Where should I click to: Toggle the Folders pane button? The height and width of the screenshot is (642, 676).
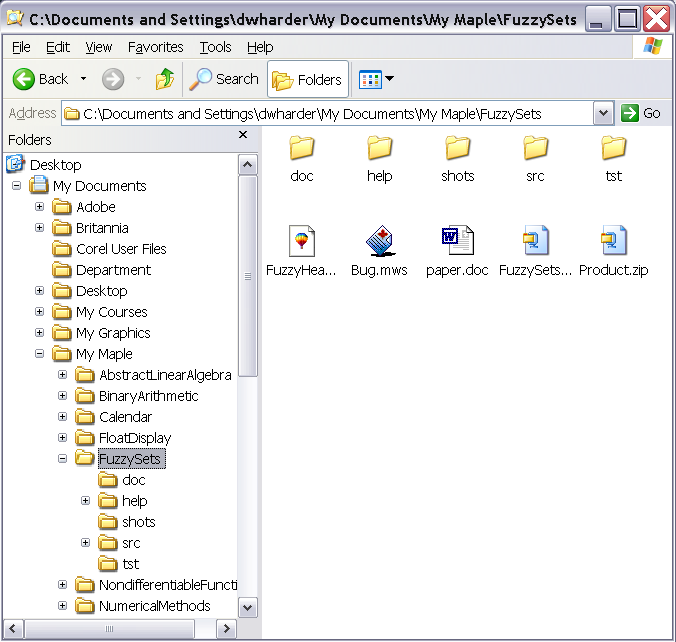click(307, 79)
